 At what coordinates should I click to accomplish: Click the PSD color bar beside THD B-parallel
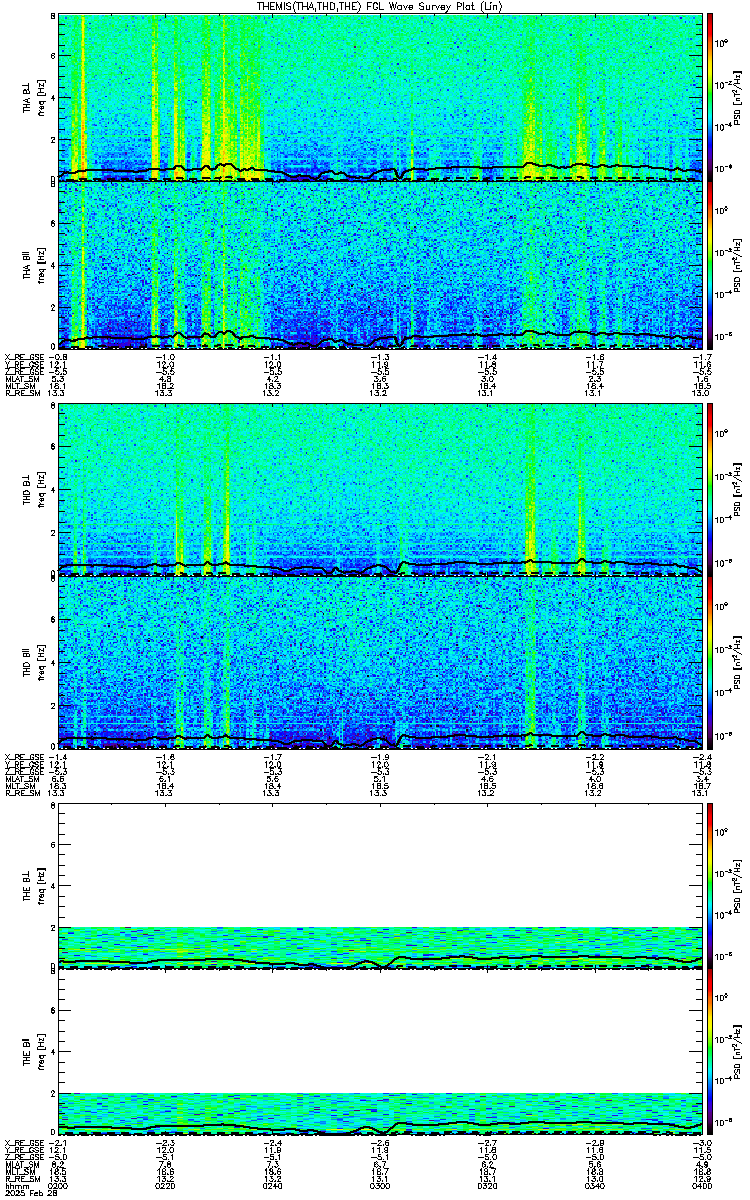[x=710, y=662]
